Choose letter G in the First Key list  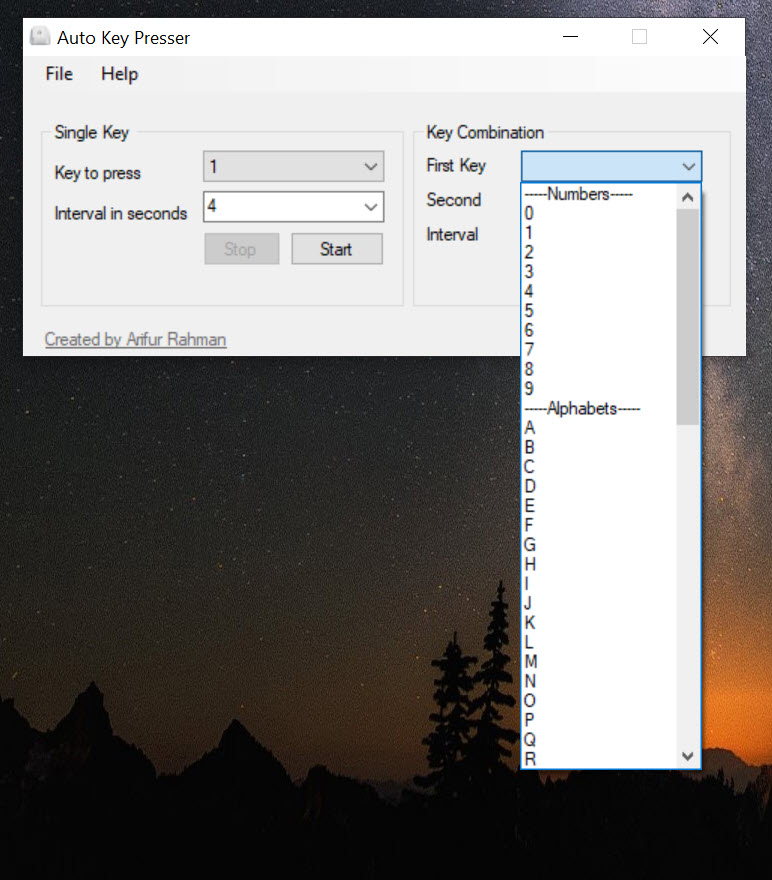pos(599,544)
